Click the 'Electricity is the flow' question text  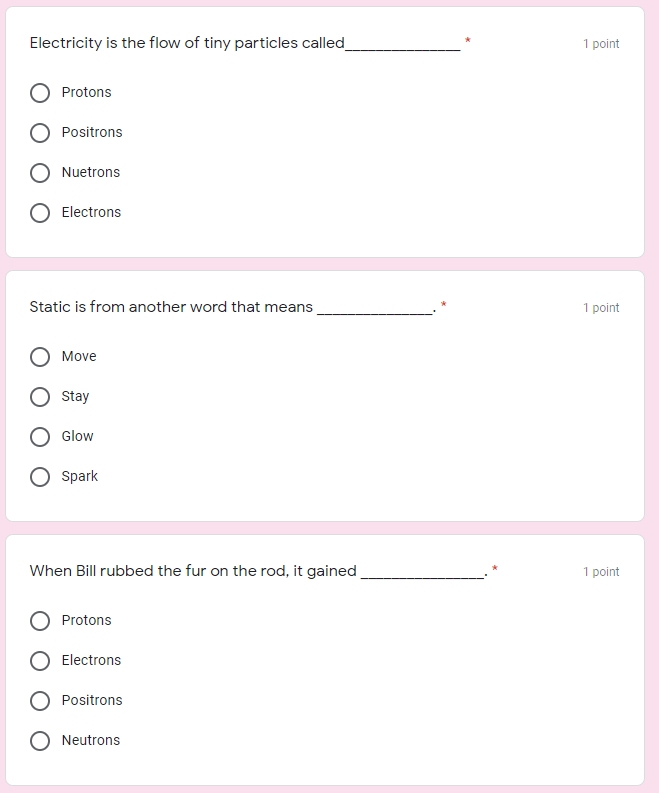(x=187, y=43)
